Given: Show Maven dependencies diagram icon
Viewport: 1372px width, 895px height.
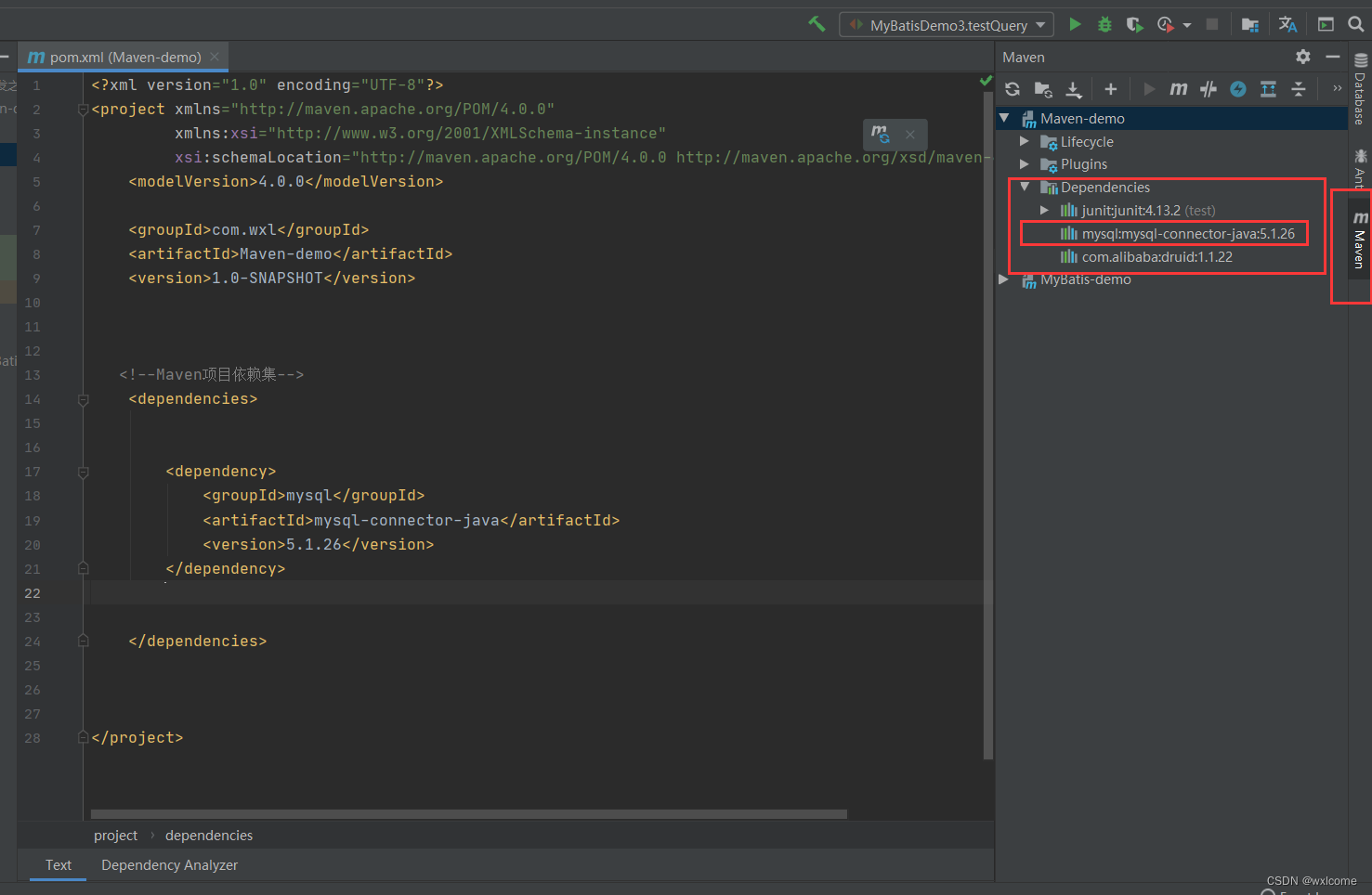Looking at the screenshot, I should pos(1268,89).
